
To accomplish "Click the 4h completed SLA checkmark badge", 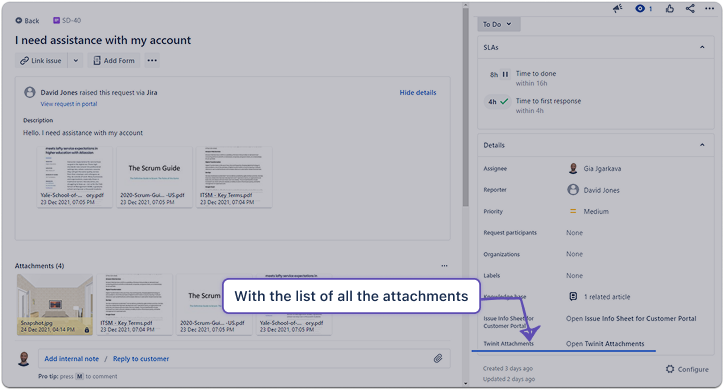I will pos(498,102).
